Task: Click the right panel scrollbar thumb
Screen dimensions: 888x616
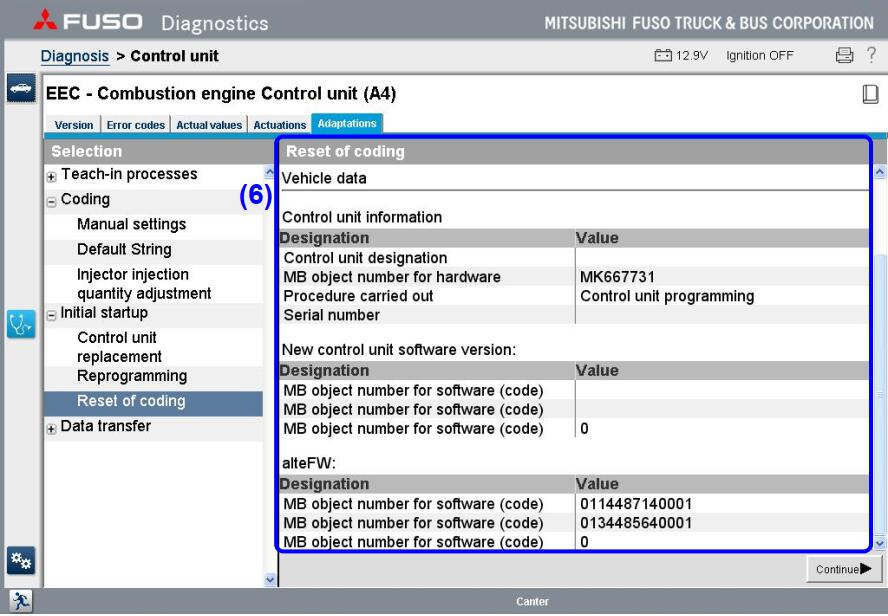Action: click(x=879, y=393)
